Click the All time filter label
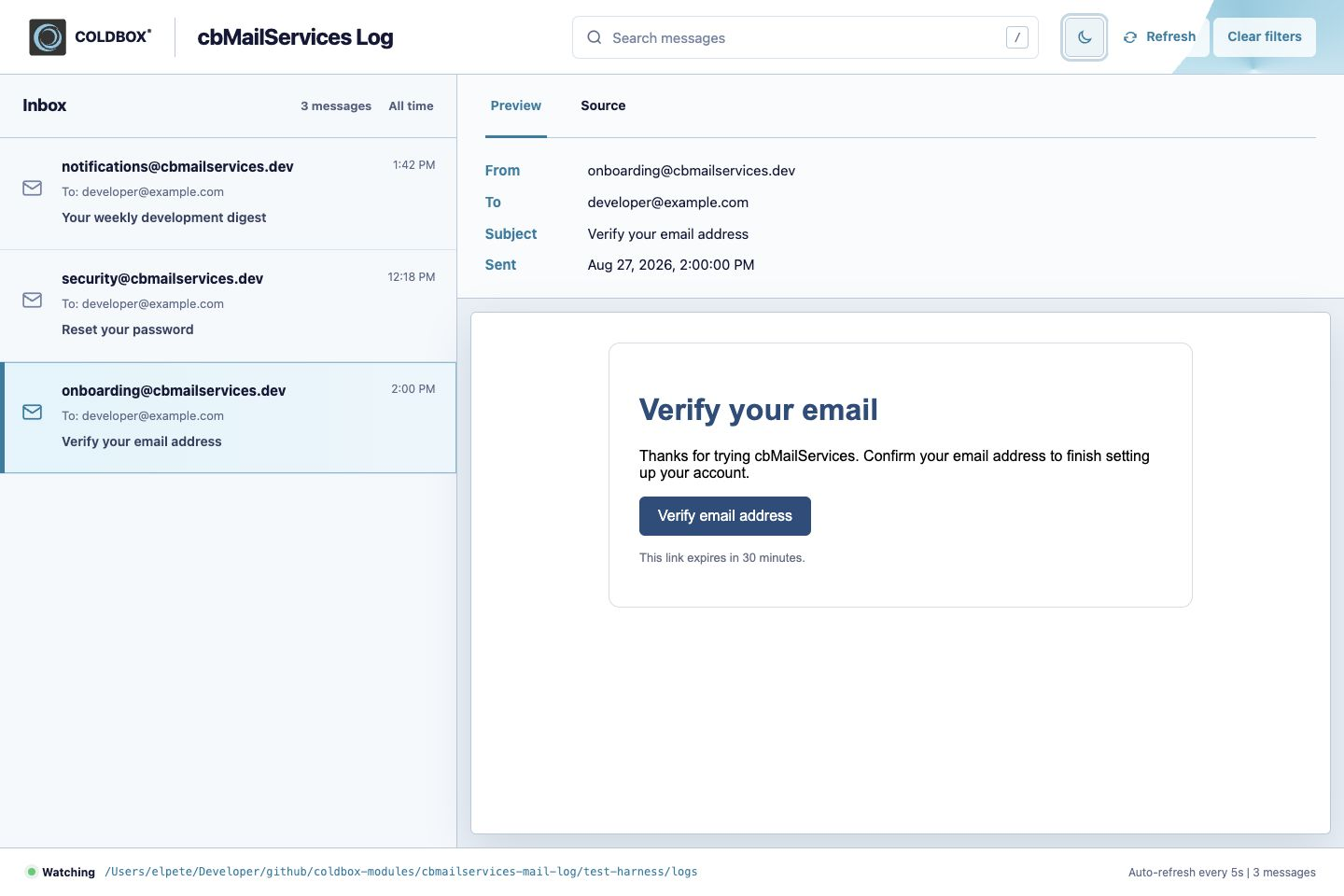This screenshot has height=896, width=1344. click(411, 106)
